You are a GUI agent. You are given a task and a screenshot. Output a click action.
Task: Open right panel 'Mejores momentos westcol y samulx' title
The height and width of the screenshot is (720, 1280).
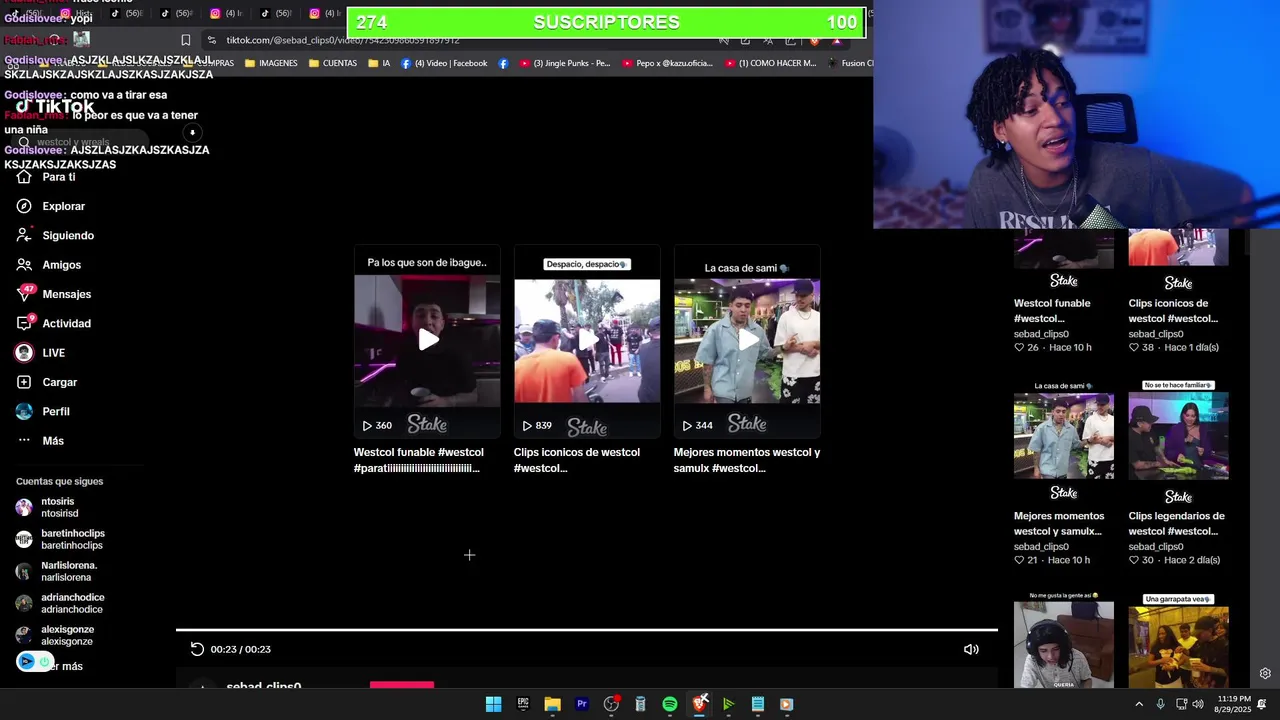tap(1059, 524)
